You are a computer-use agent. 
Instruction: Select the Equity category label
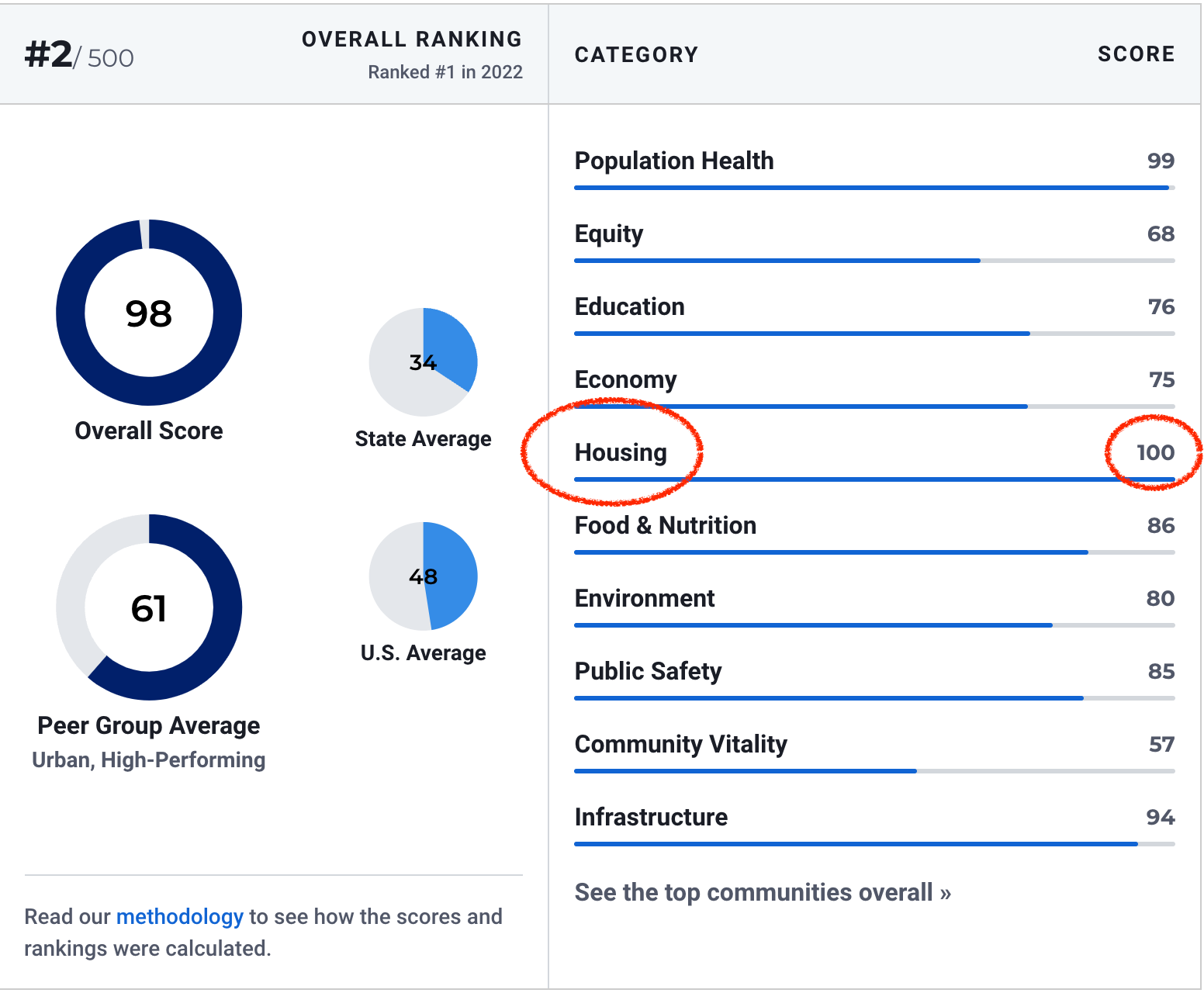pyautogui.click(x=609, y=234)
